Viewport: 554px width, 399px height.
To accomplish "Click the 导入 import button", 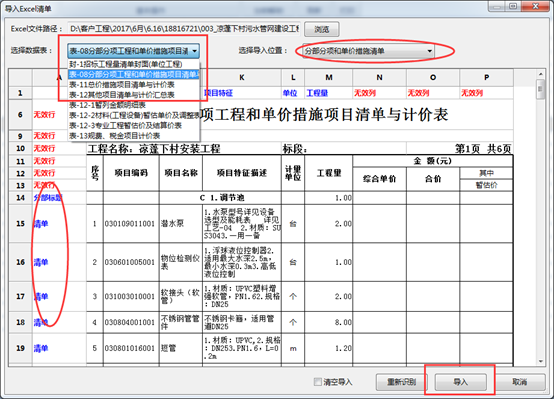I will [x=460, y=382].
